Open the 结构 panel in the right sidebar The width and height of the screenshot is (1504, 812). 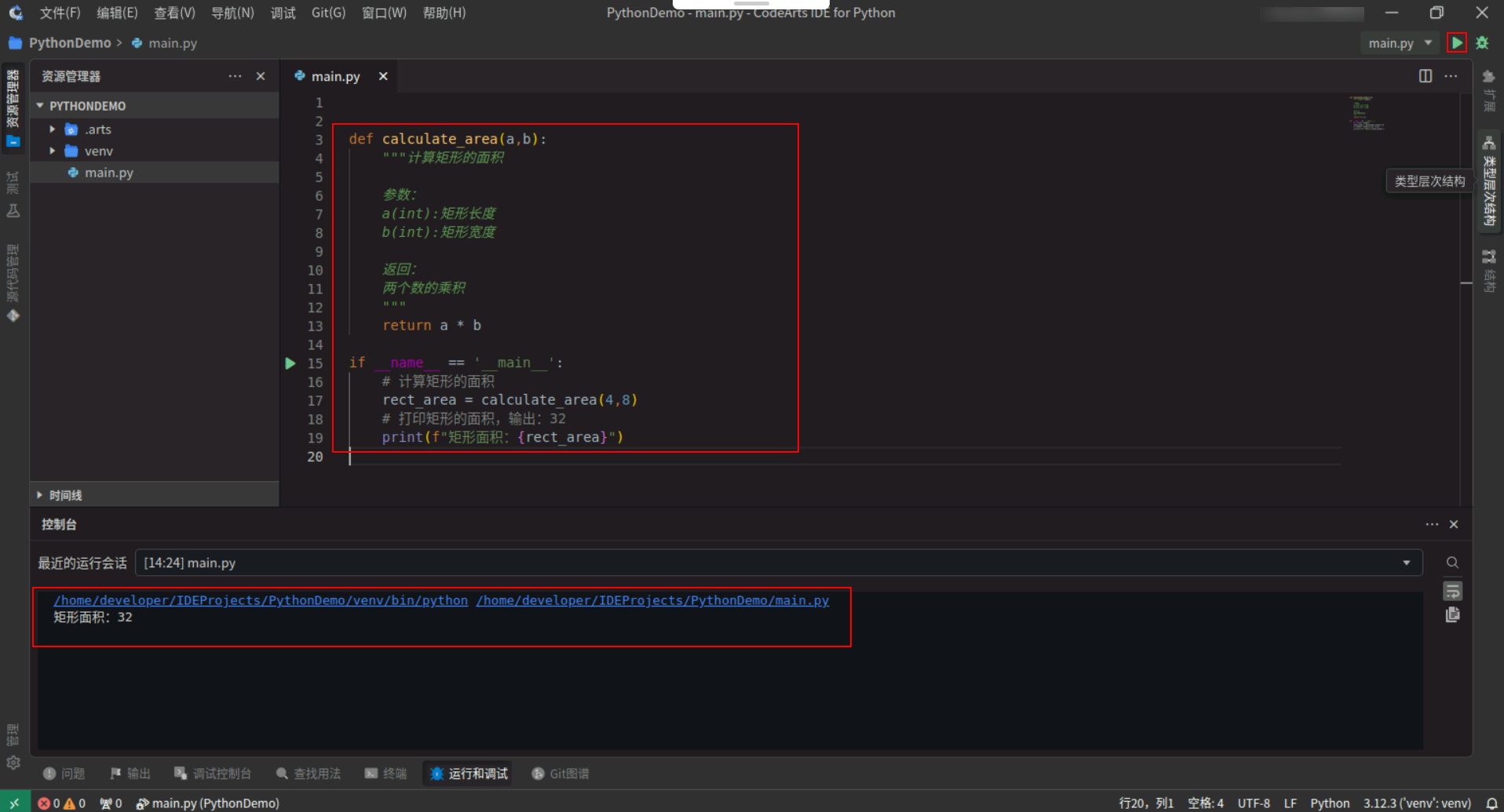point(1488,271)
